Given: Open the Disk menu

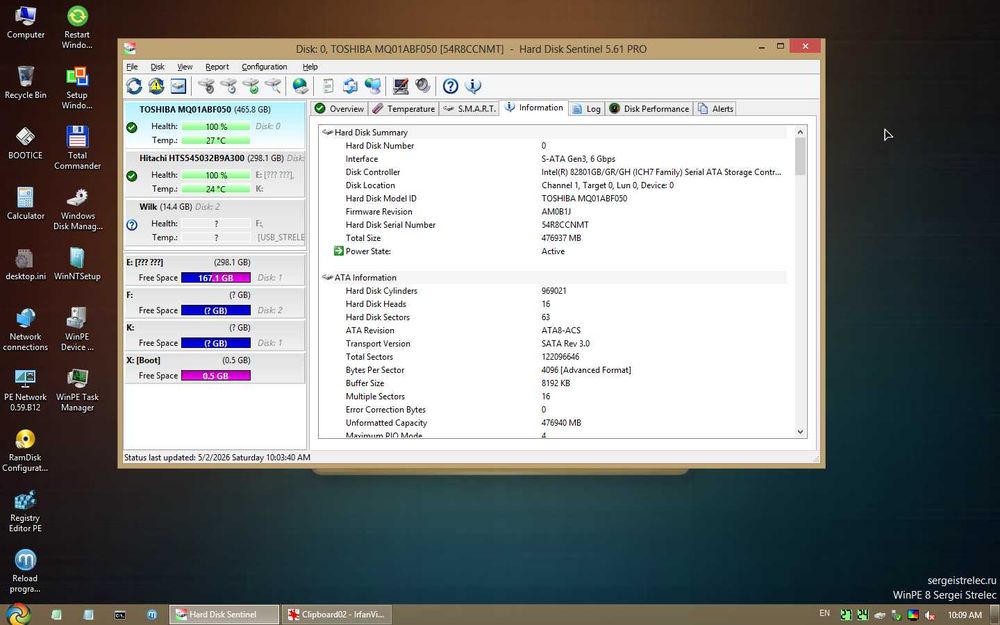Looking at the screenshot, I should [x=158, y=67].
